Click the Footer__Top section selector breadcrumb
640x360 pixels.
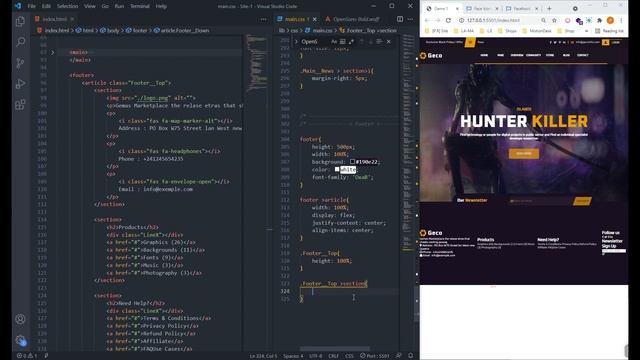pos(368,30)
